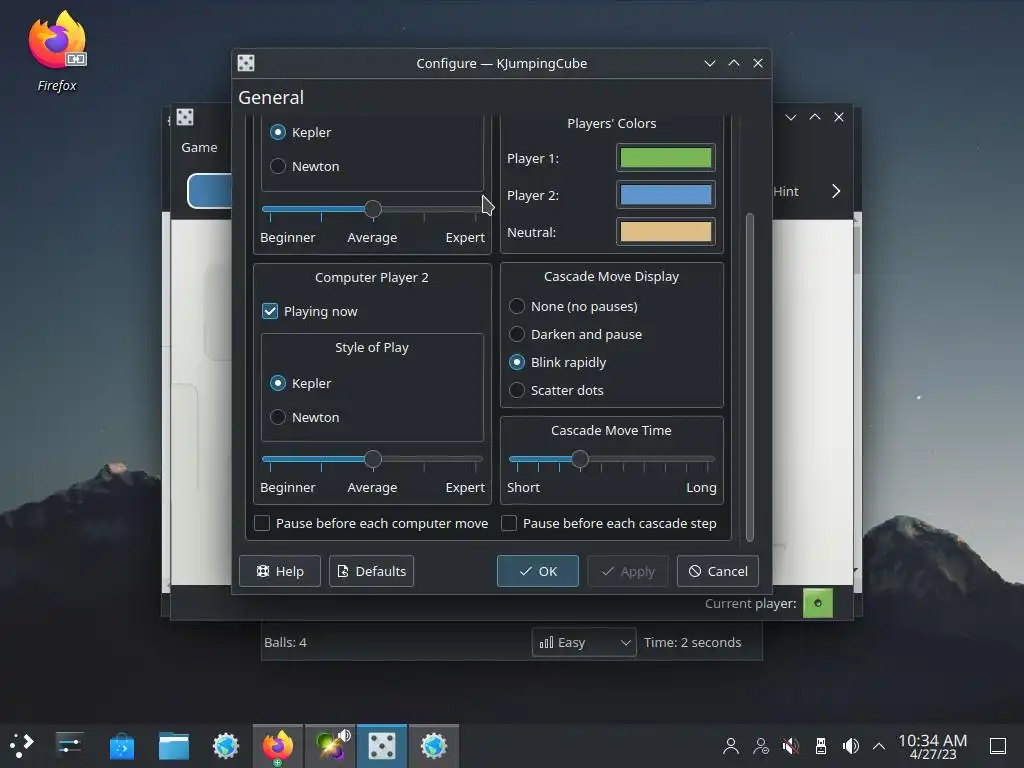Open removable devices tray icon

click(821, 746)
